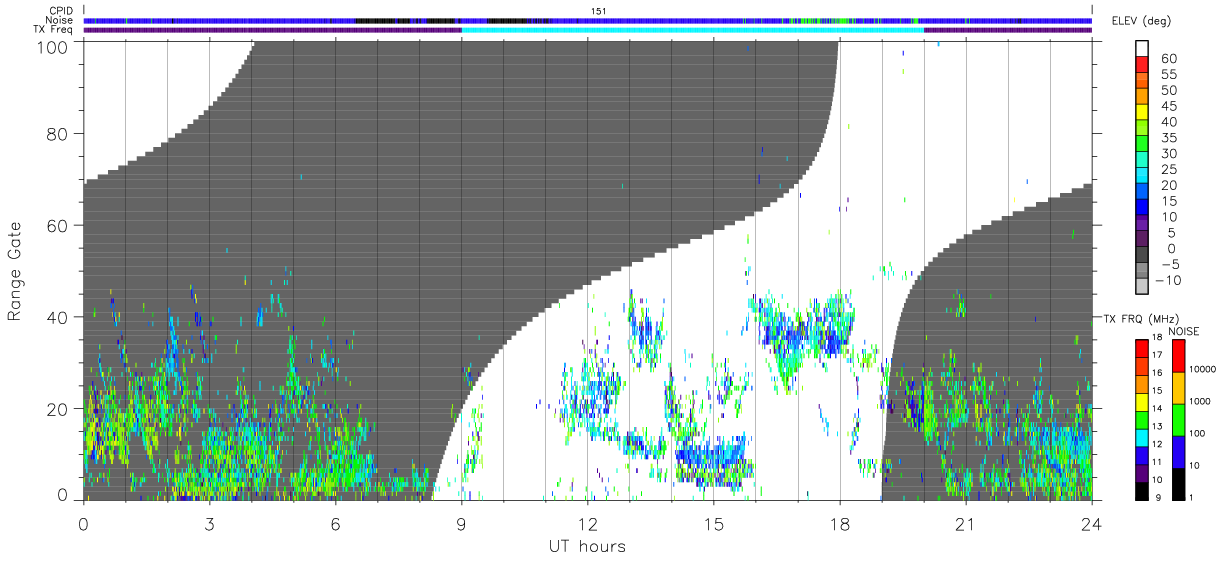
Task: Click the 60 tick on Range Gate axis
Action: 59,226
